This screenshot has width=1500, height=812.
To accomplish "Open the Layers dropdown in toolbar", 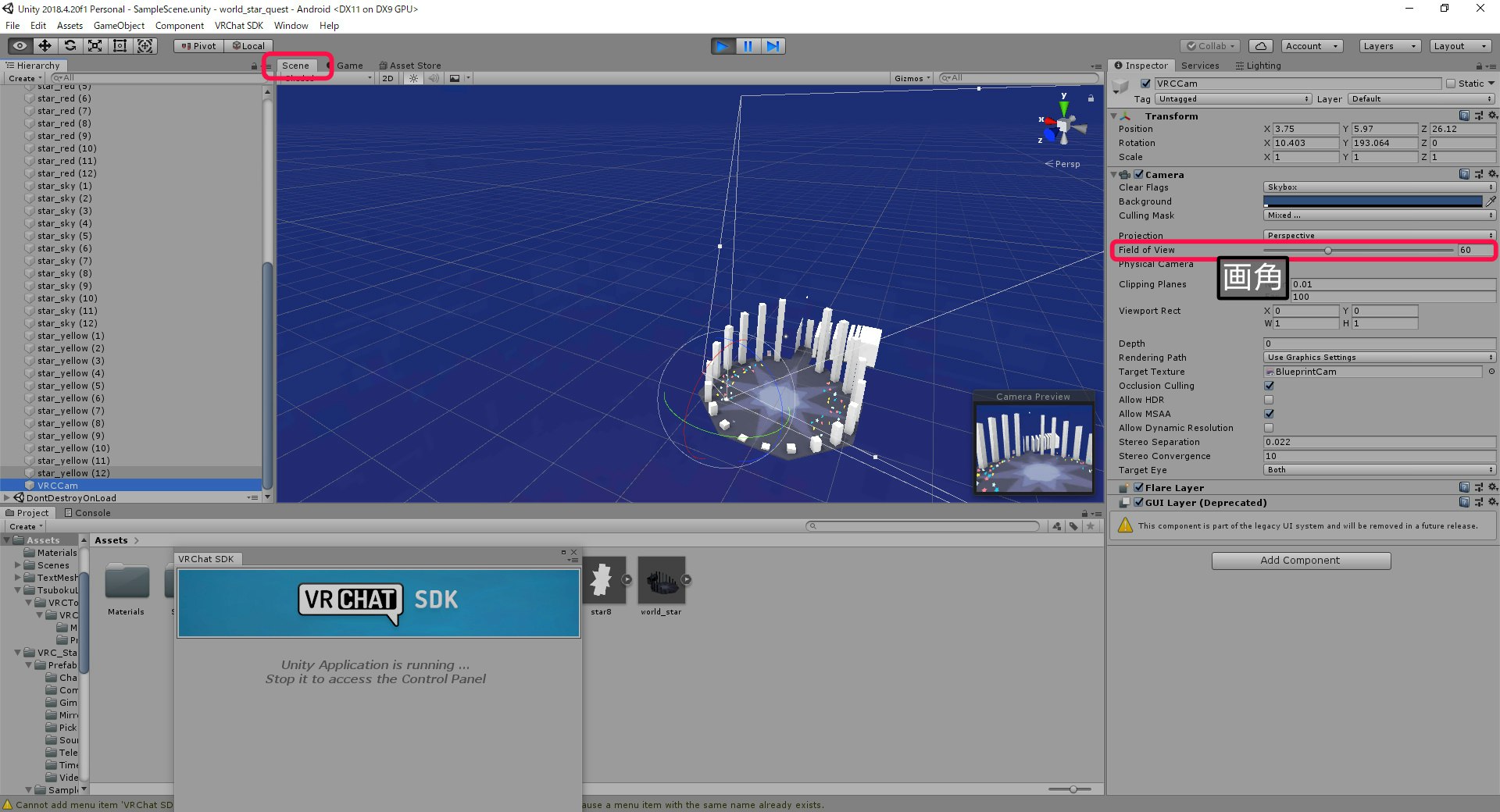I will [x=1389, y=46].
